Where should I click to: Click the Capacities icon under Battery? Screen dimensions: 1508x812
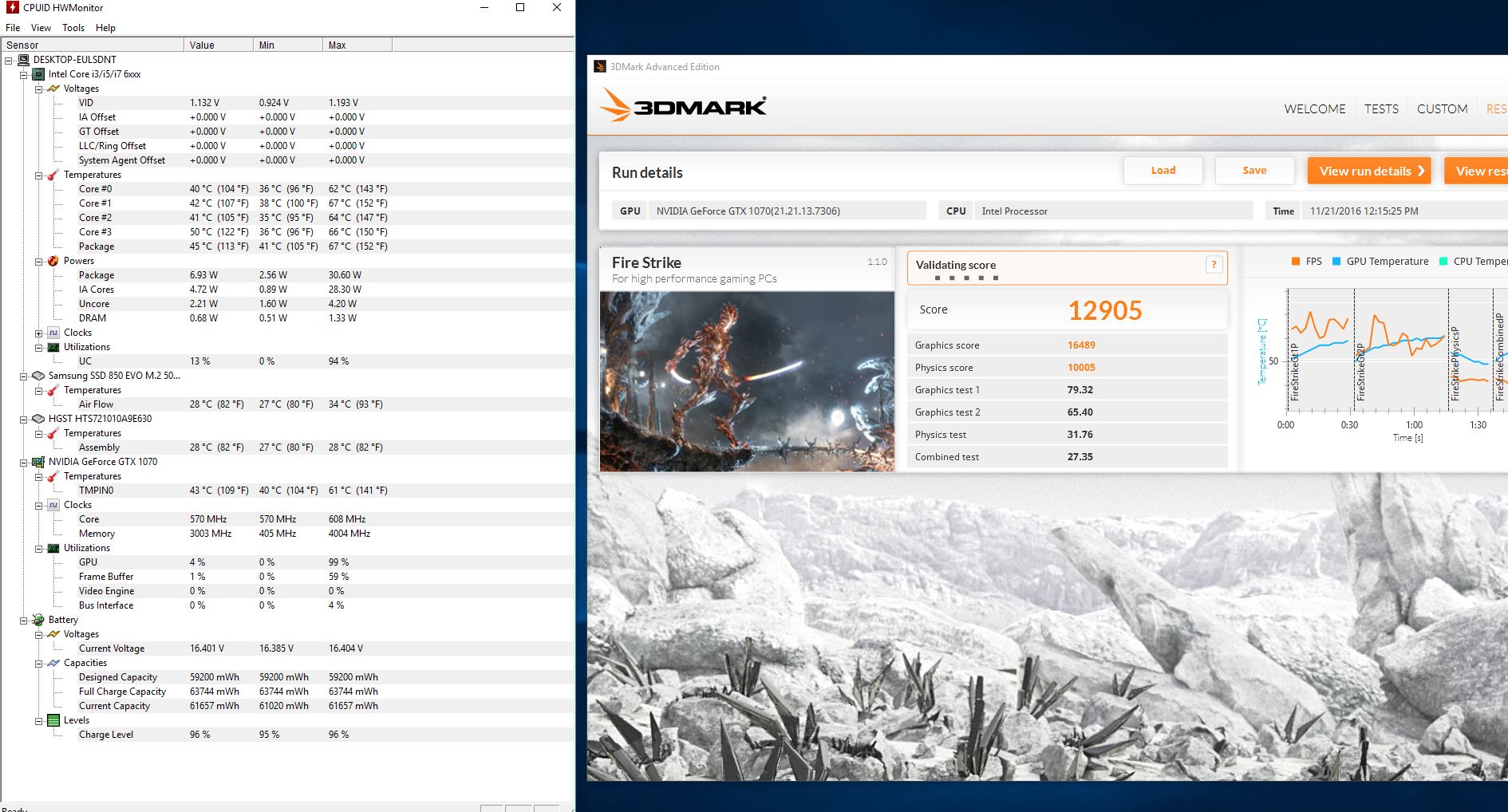(x=53, y=663)
